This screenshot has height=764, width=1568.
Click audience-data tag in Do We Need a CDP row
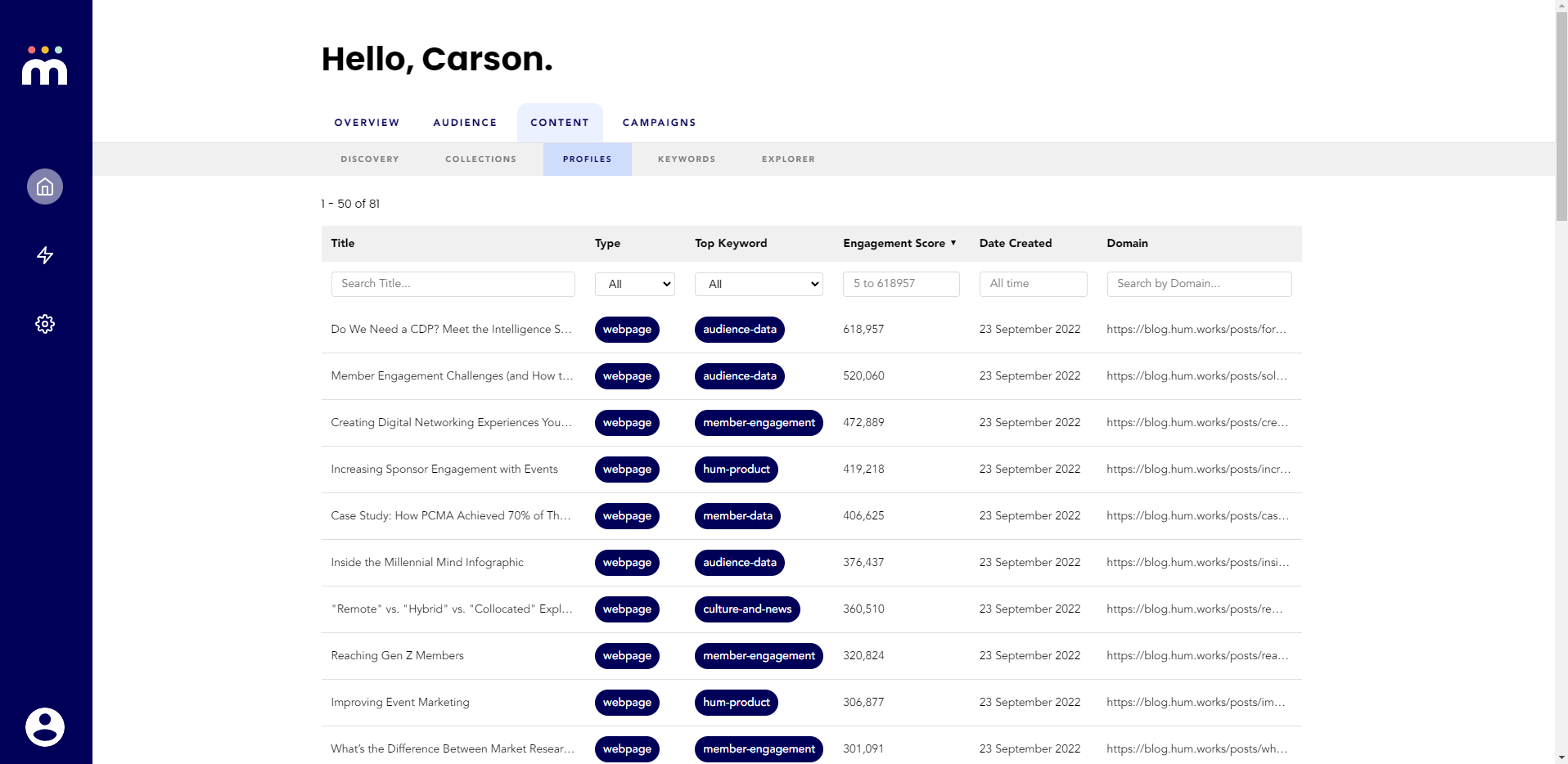(x=740, y=330)
